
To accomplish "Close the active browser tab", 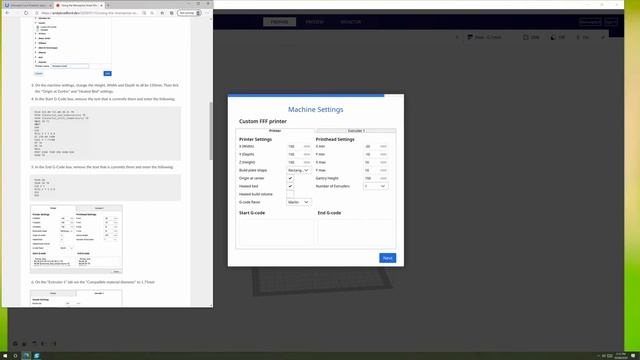I will (101, 5).
